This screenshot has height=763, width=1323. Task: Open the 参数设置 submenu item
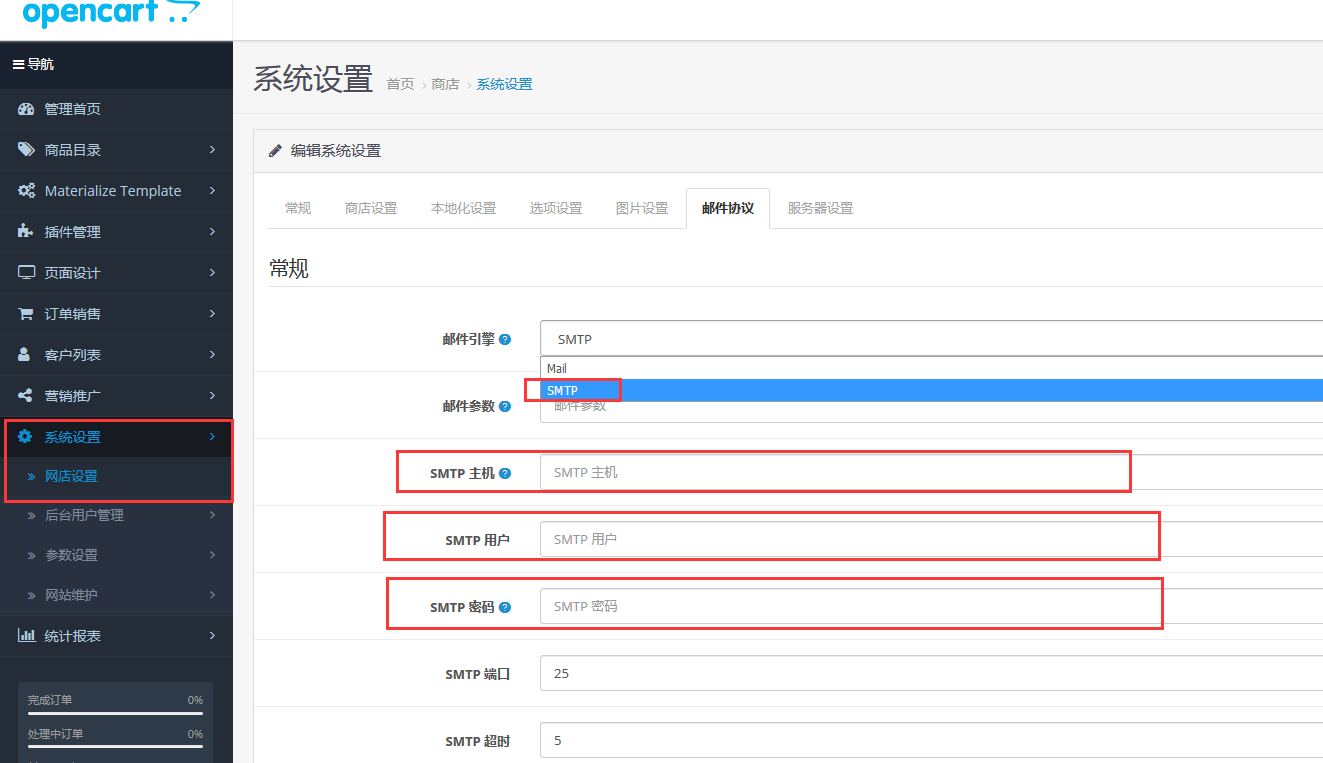pos(116,555)
